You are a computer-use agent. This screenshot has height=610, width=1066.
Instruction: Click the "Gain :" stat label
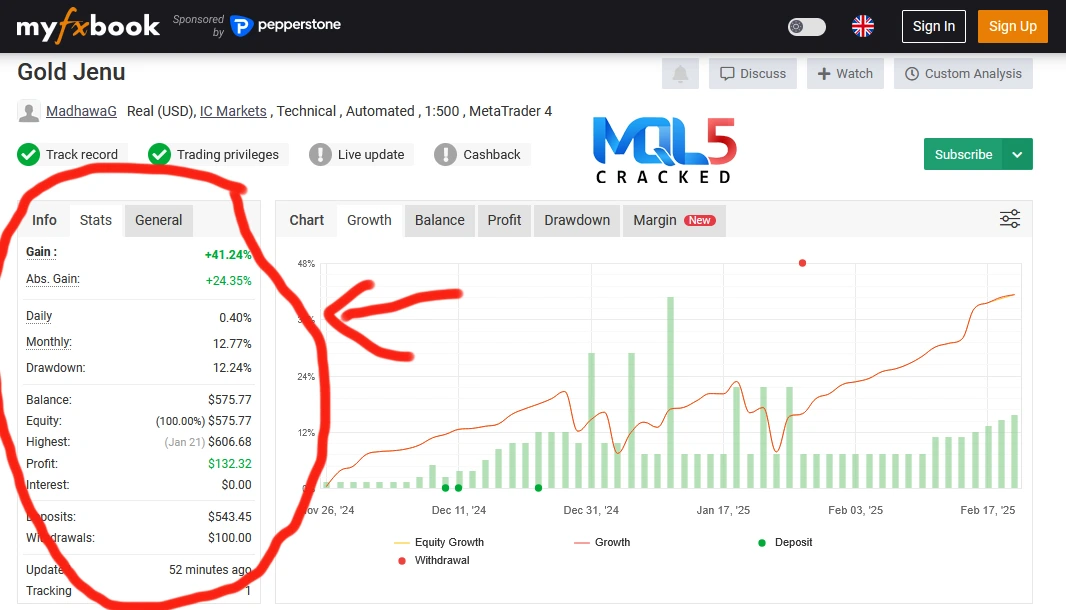click(x=41, y=252)
